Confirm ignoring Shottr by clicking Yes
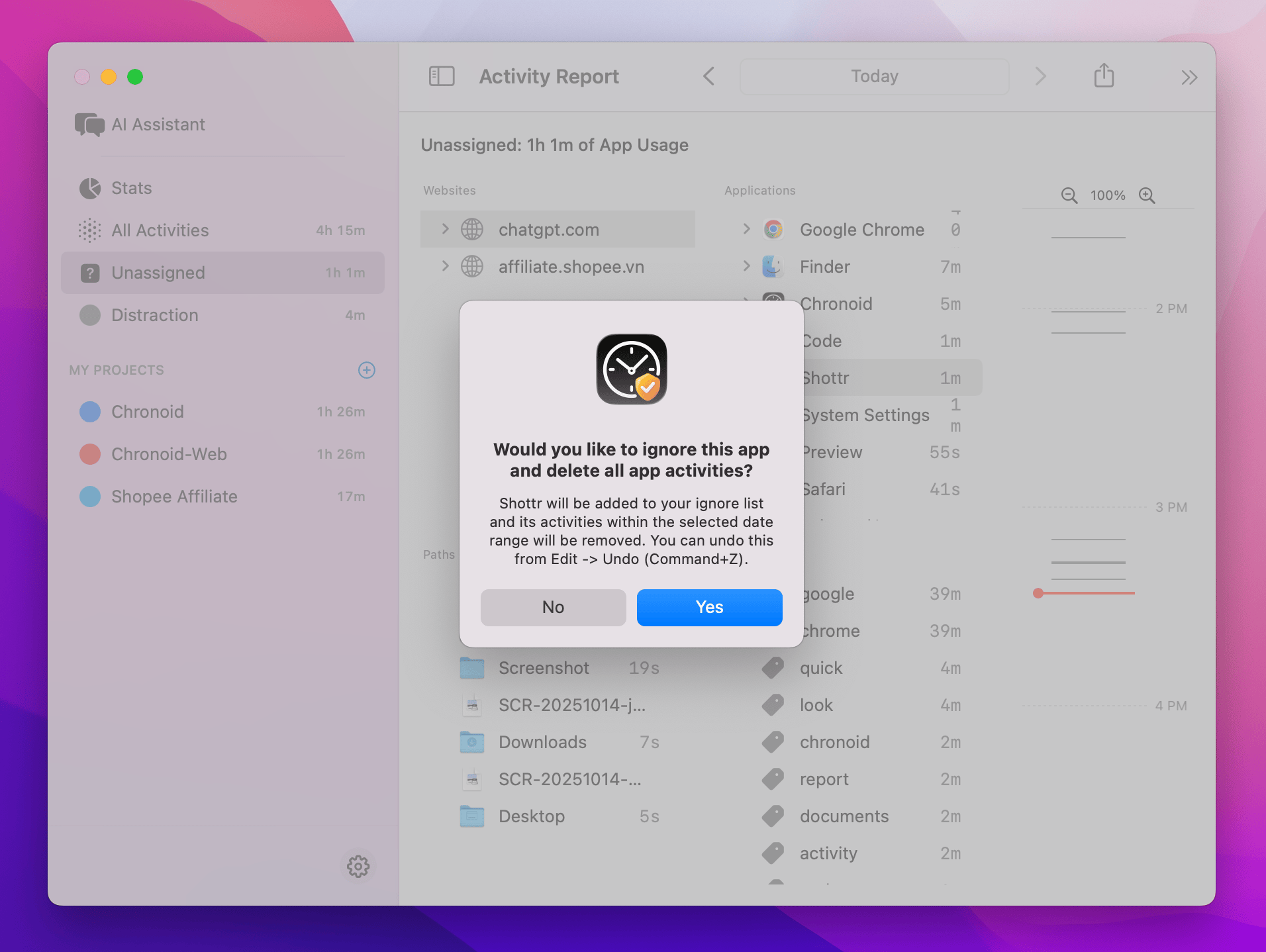Viewport: 1266px width, 952px height. tap(708, 607)
